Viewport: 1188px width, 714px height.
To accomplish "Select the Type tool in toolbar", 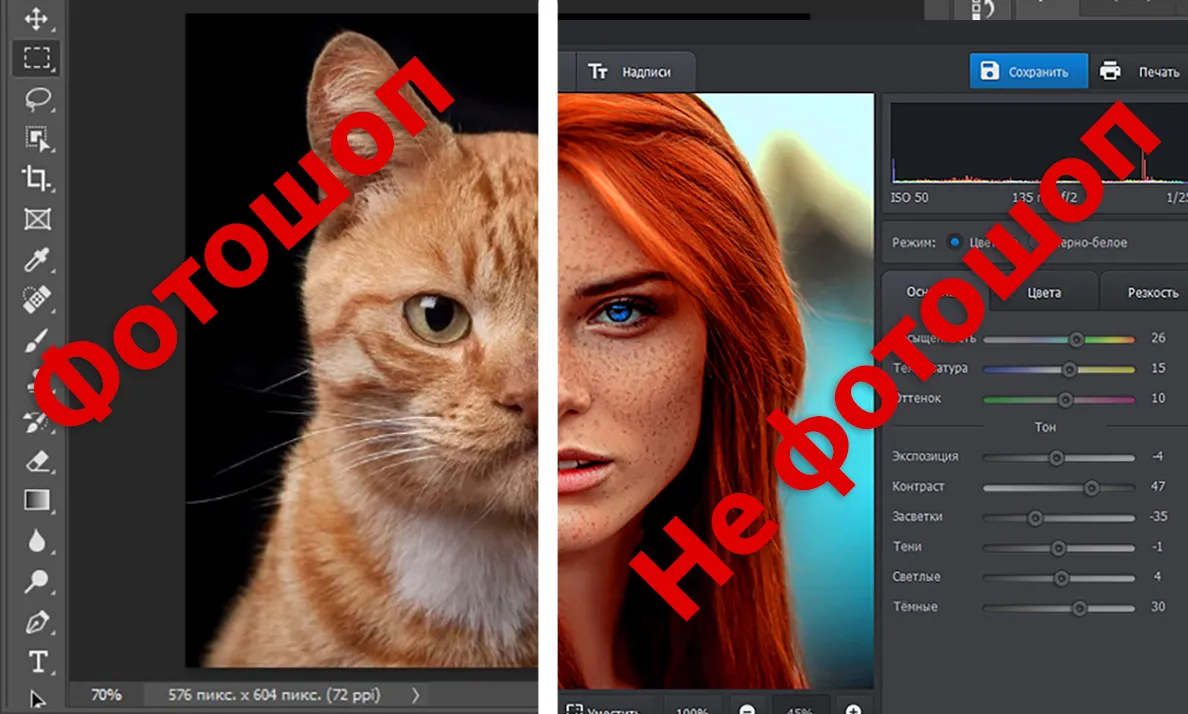I will (x=38, y=662).
